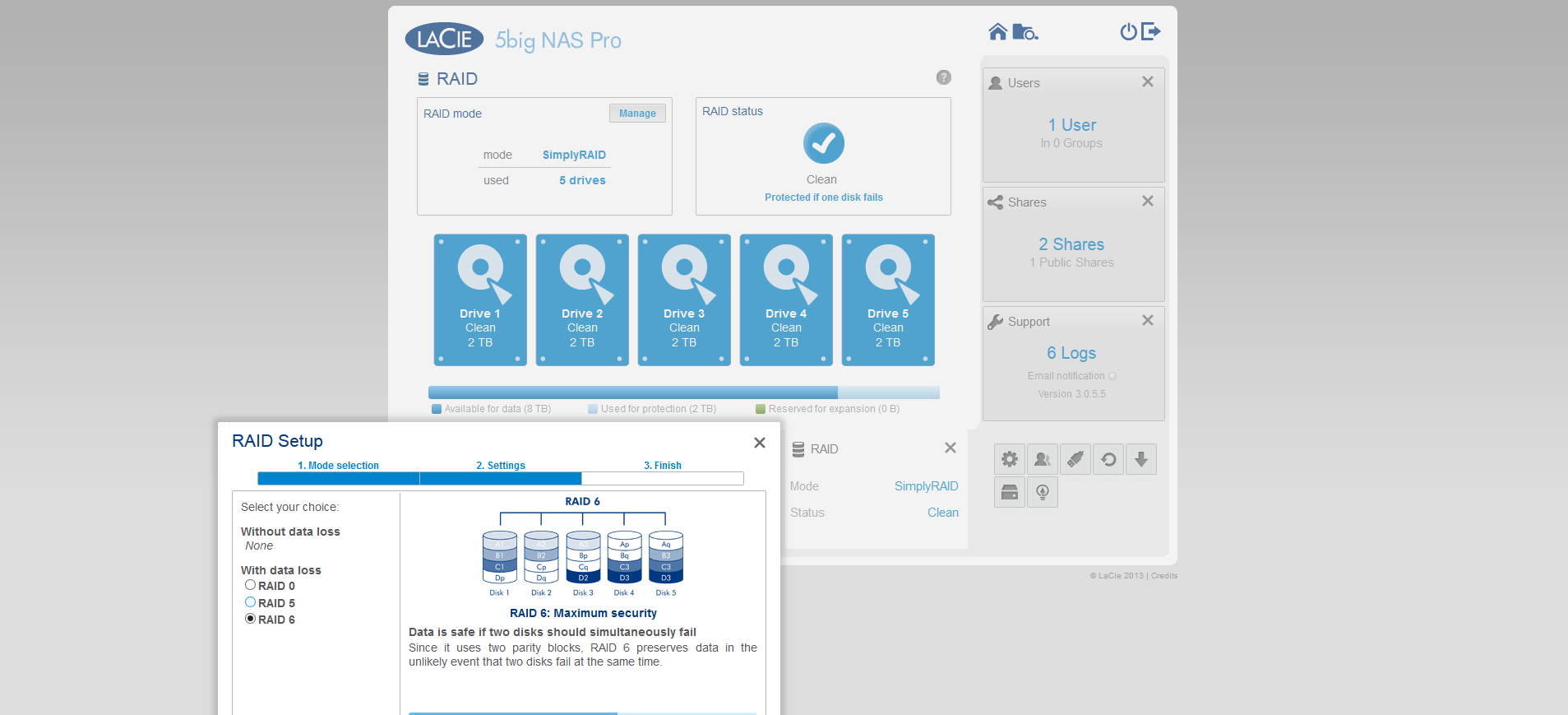The width and height of the screenshot is (1568, 715).
Task: Click the Shares widget share icon
Action: [996, 202]
